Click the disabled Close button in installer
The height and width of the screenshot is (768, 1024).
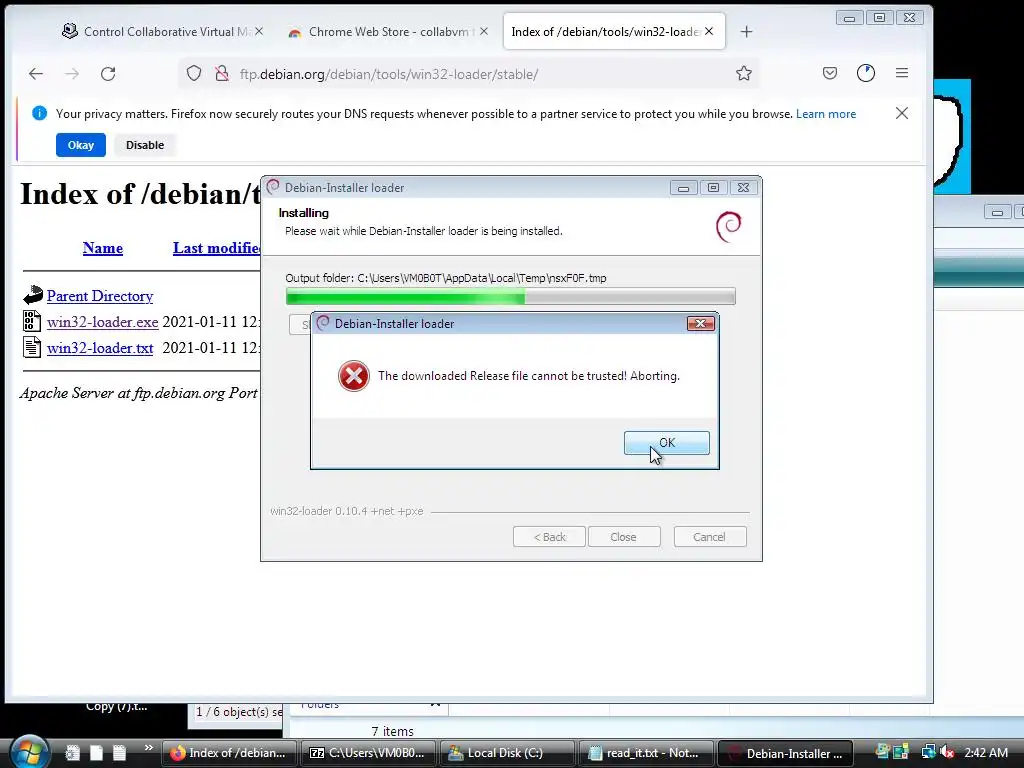click(x=624, y=536)
